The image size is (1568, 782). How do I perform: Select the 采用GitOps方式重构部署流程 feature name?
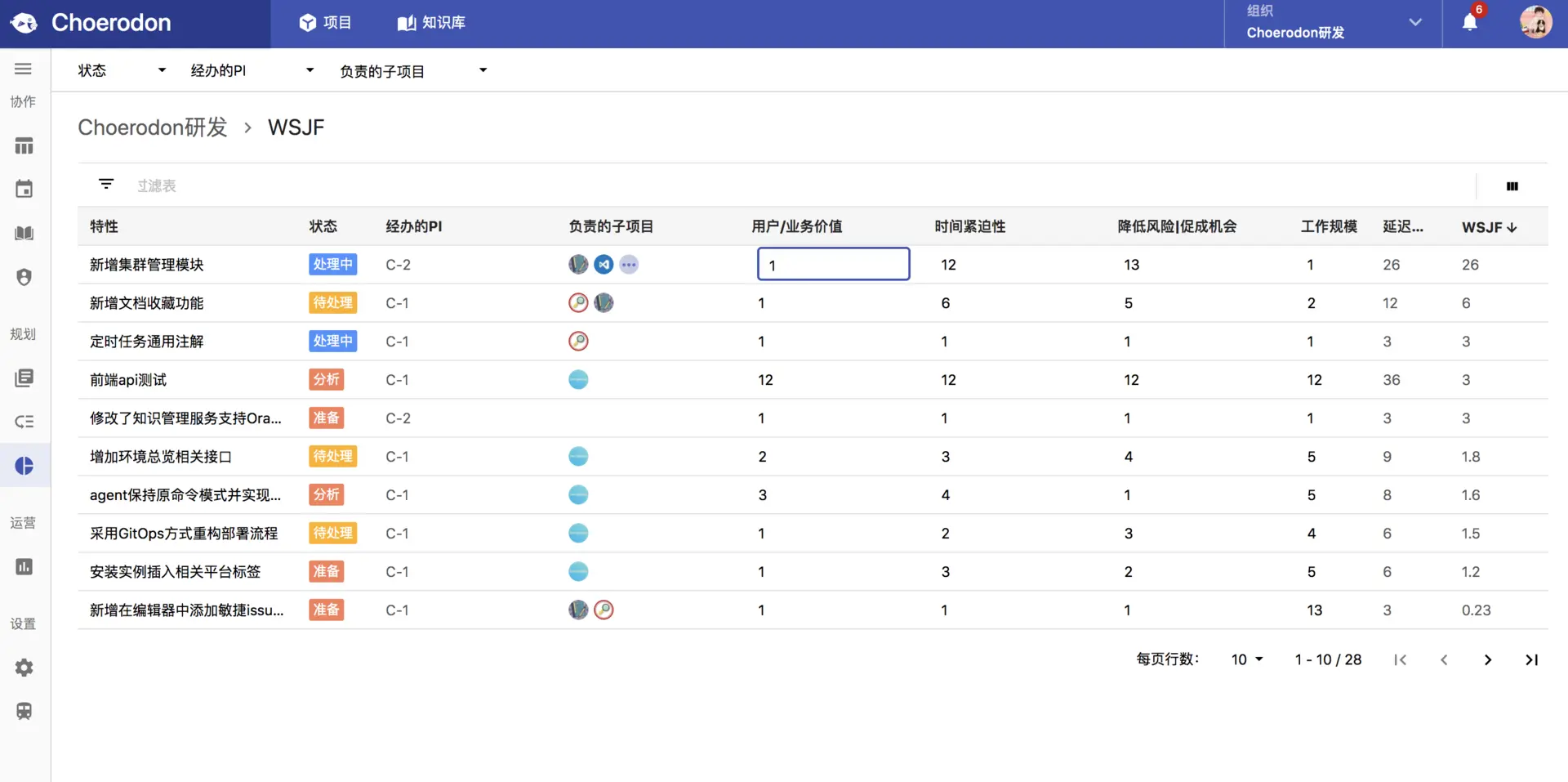click(184, 534)
